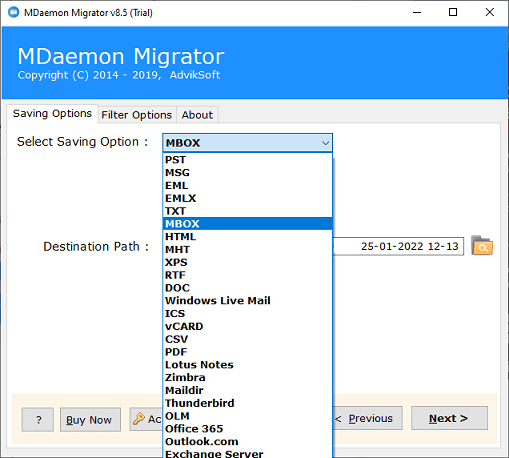Select EMLX format option
509x458 pixels.
click(x=247, y=198)
